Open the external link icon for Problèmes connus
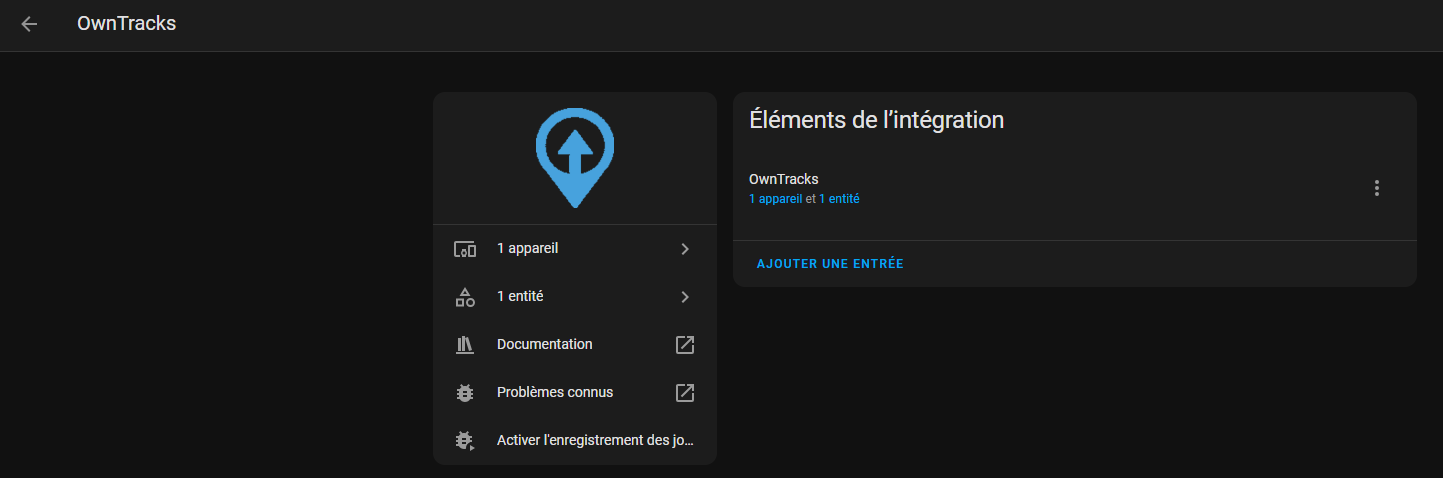 point(685,393)
